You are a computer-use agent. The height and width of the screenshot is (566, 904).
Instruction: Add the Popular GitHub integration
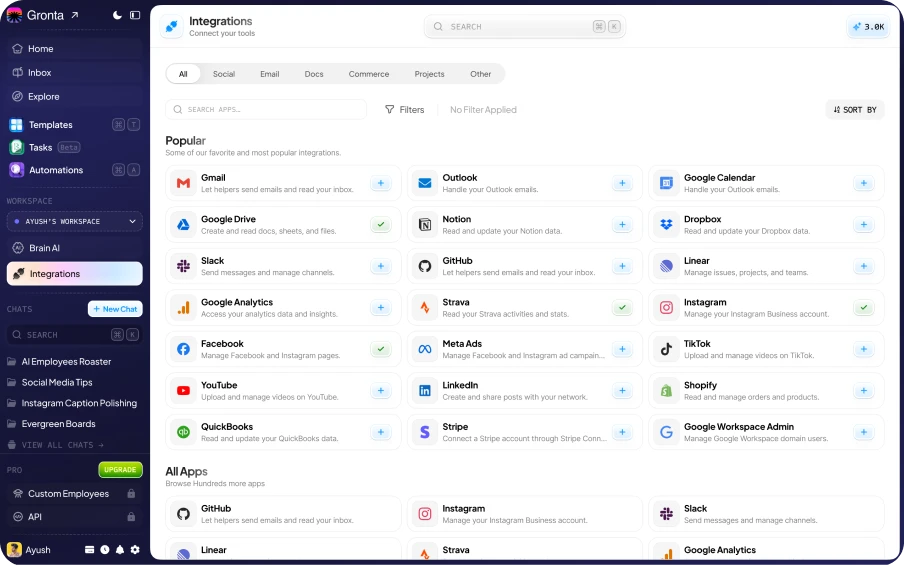point(622,266)
